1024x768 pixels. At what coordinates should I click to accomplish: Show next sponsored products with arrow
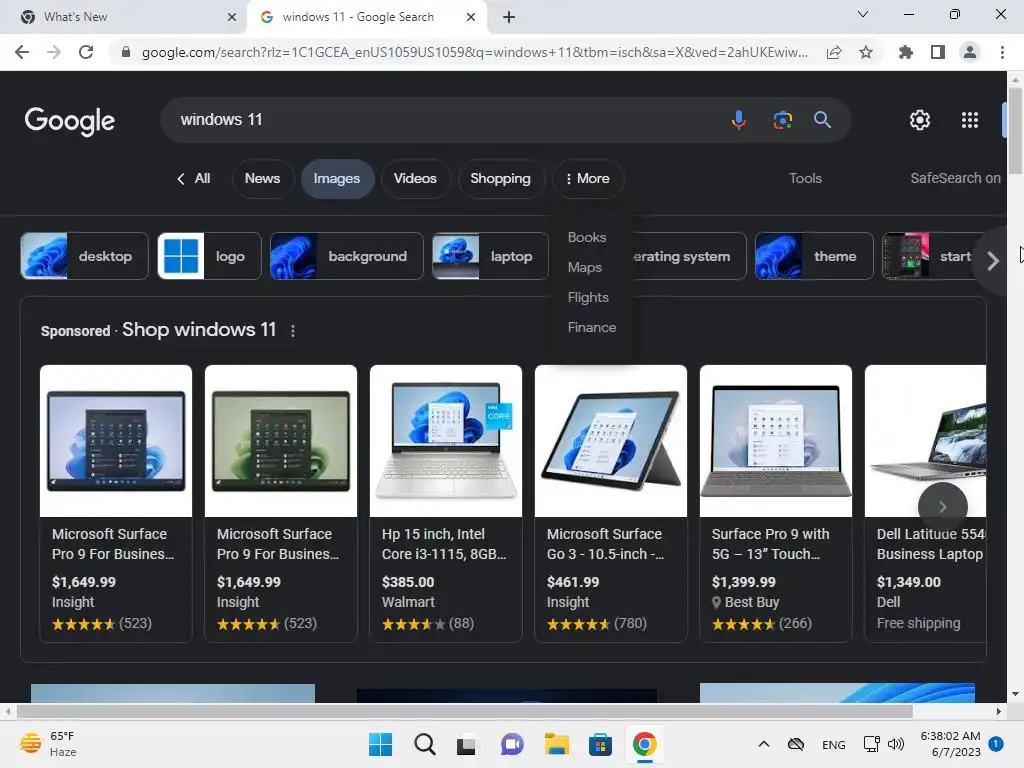pyautogui.click(x=942, y=507)
